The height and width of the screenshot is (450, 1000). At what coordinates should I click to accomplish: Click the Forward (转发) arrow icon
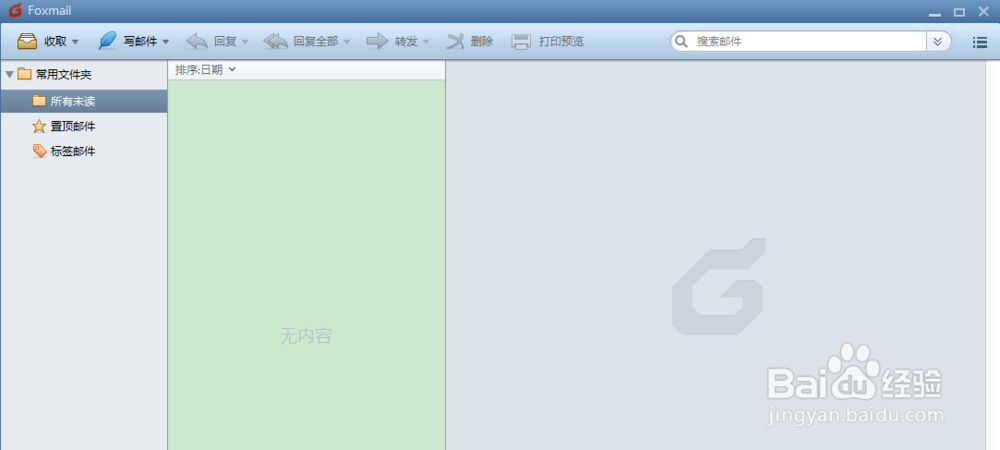click(378, 41)
